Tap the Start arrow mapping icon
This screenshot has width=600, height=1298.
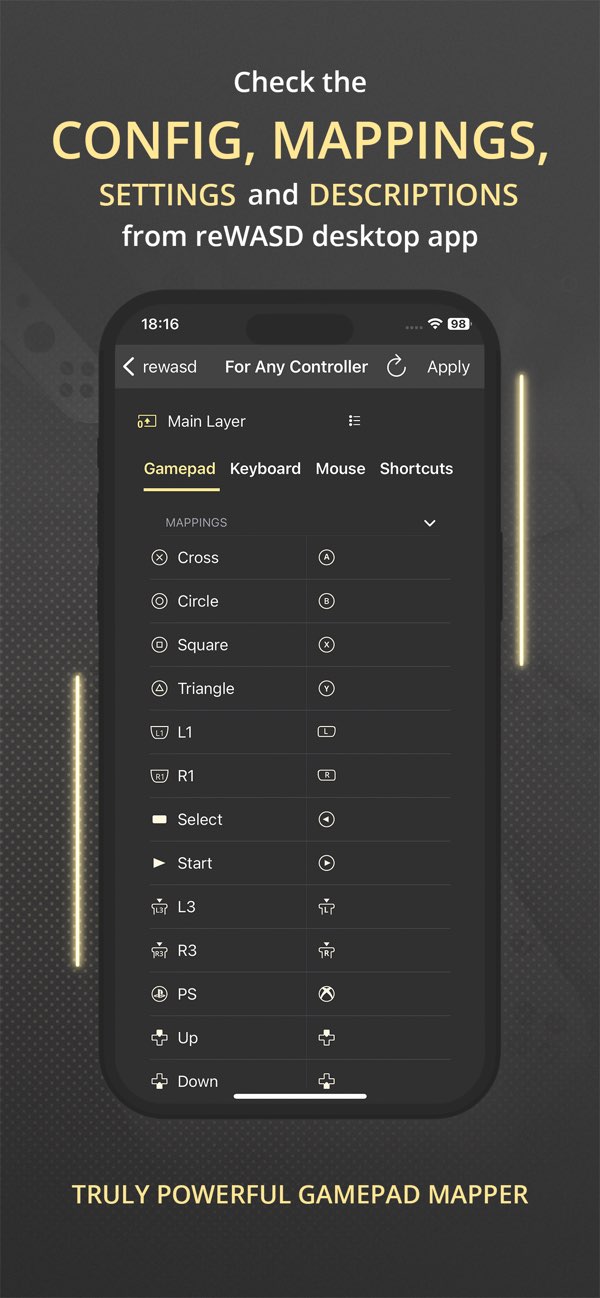tap(326, 863)
